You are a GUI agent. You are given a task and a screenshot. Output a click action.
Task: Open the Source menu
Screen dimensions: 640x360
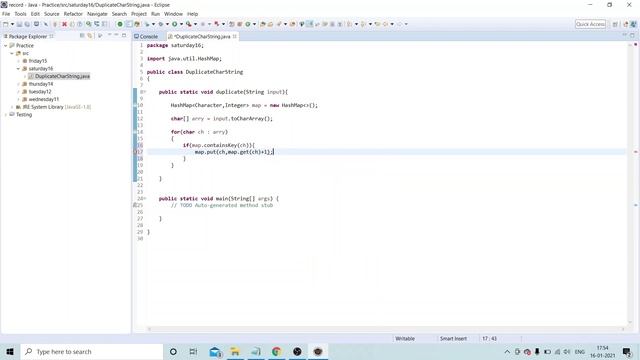click(51, 14)
